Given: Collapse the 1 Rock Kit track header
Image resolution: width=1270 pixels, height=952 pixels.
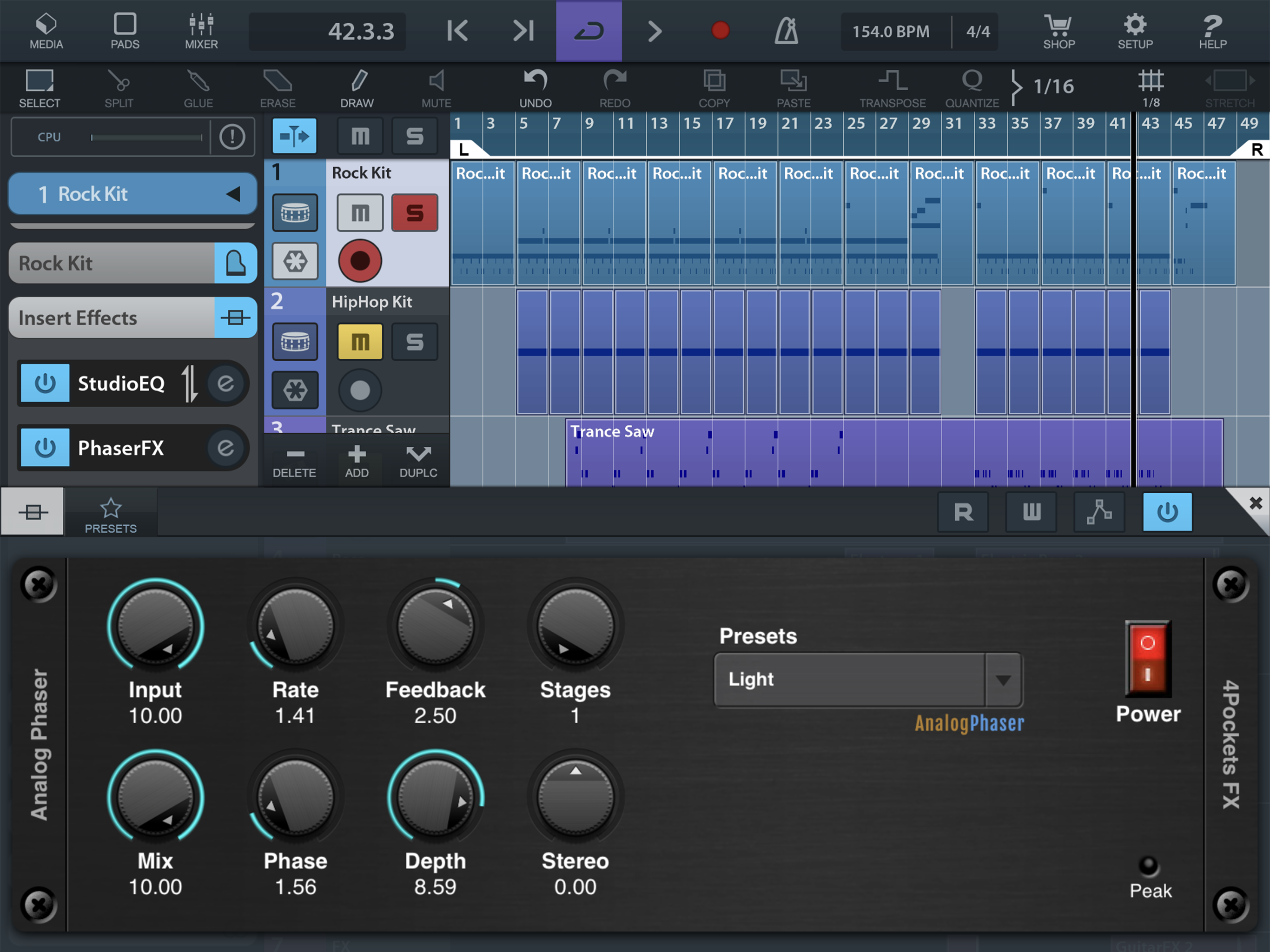Looking at the screenshot, I should 233,194.
